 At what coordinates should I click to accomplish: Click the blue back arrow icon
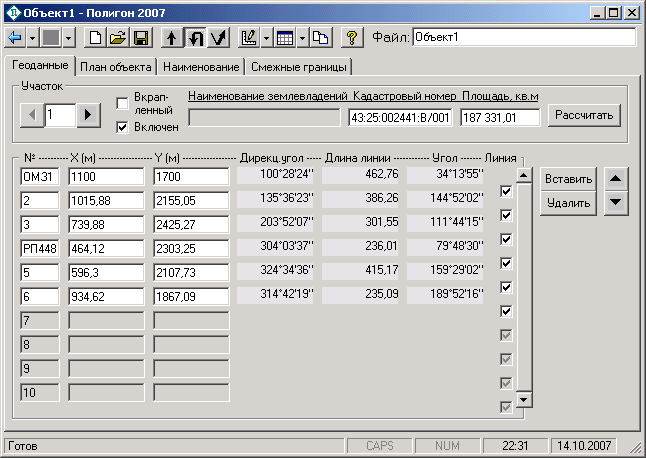tap(15, 38)
